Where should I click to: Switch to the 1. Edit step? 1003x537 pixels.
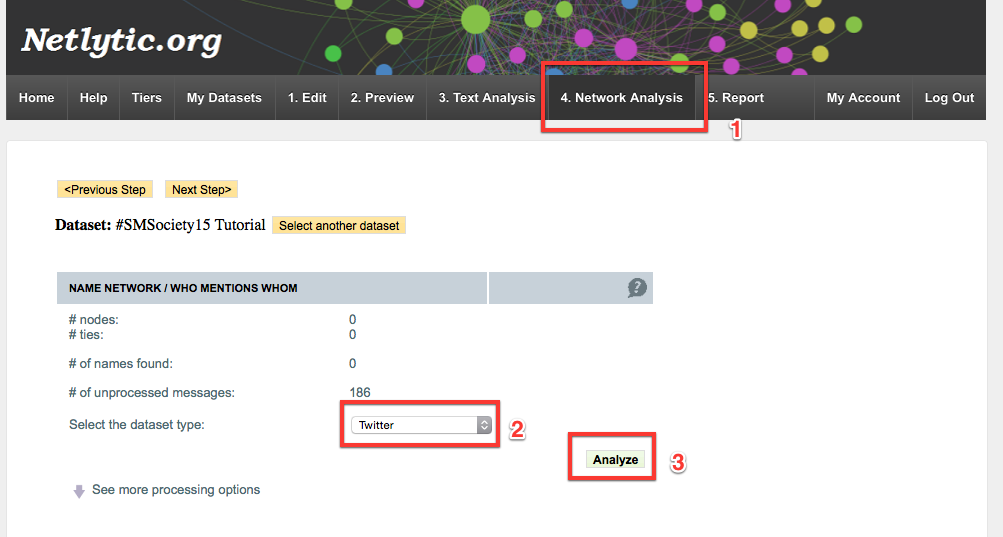point(307,98)
